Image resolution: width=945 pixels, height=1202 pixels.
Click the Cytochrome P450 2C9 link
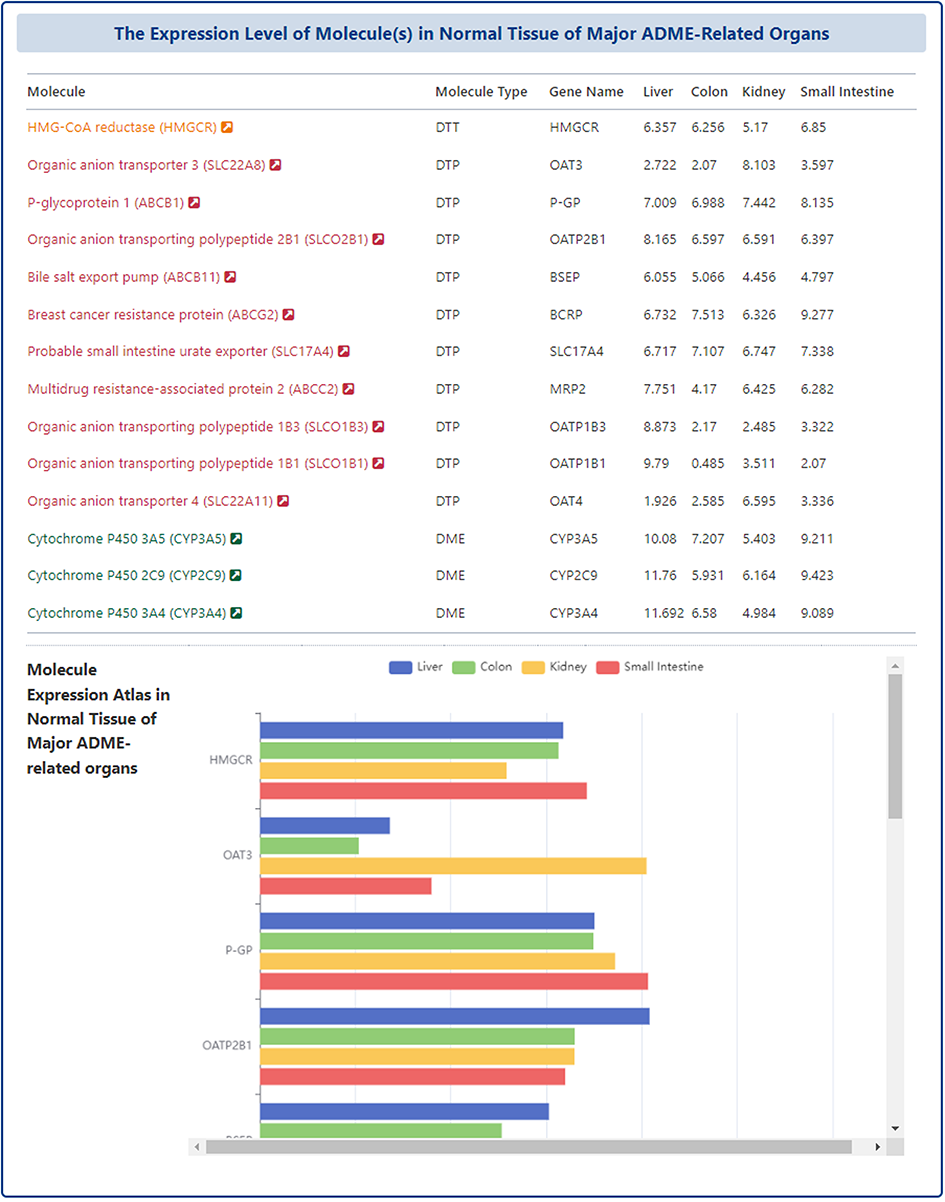126,576
